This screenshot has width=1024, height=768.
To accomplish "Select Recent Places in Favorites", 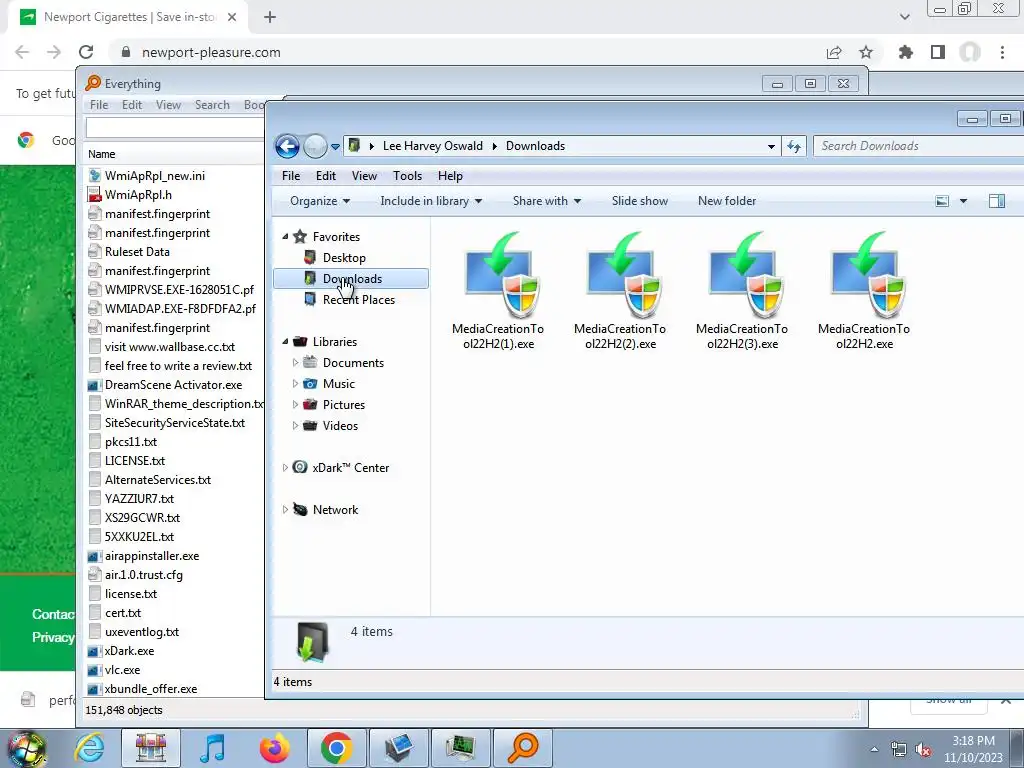I will 359,300.
